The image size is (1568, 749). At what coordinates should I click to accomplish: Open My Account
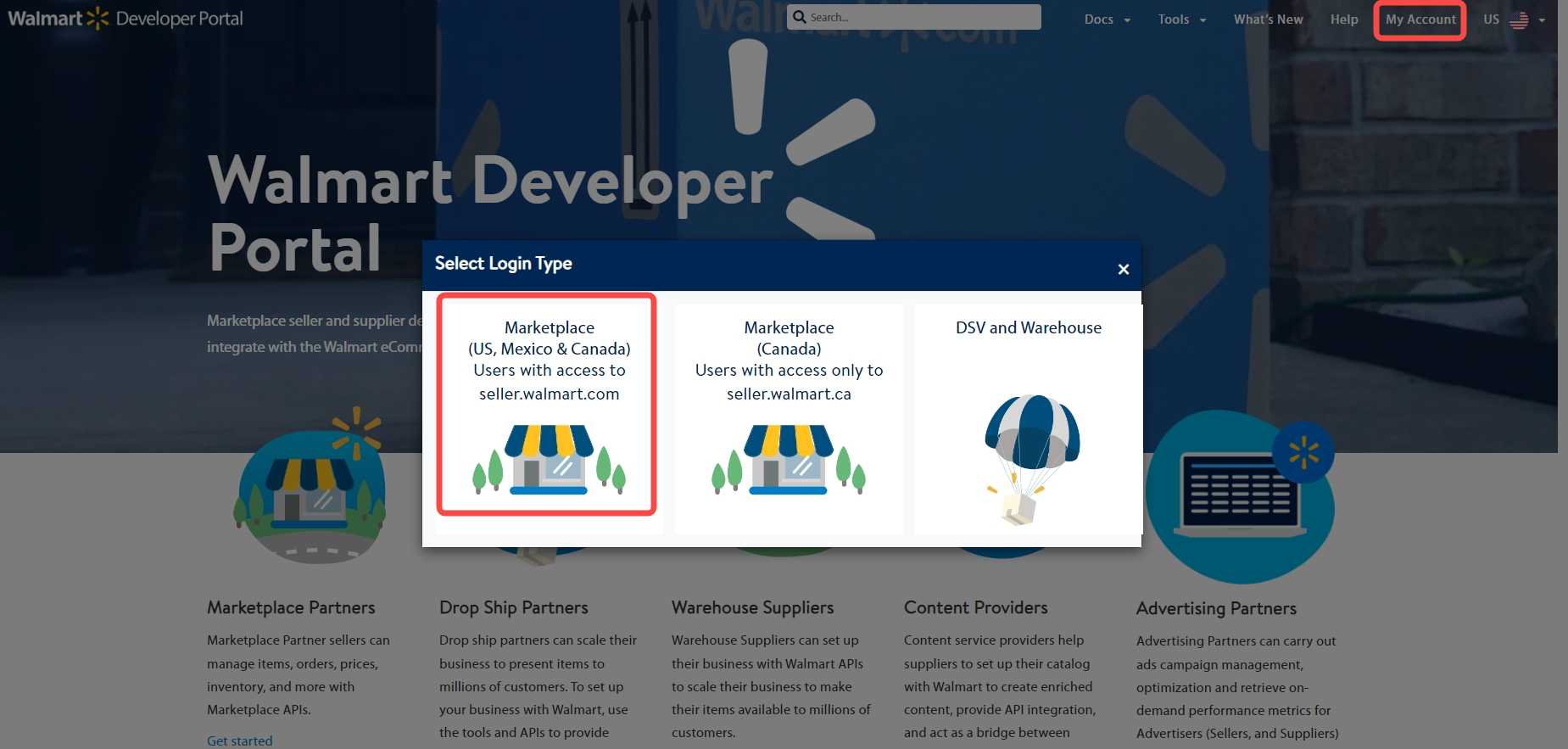pos(1420,20)
